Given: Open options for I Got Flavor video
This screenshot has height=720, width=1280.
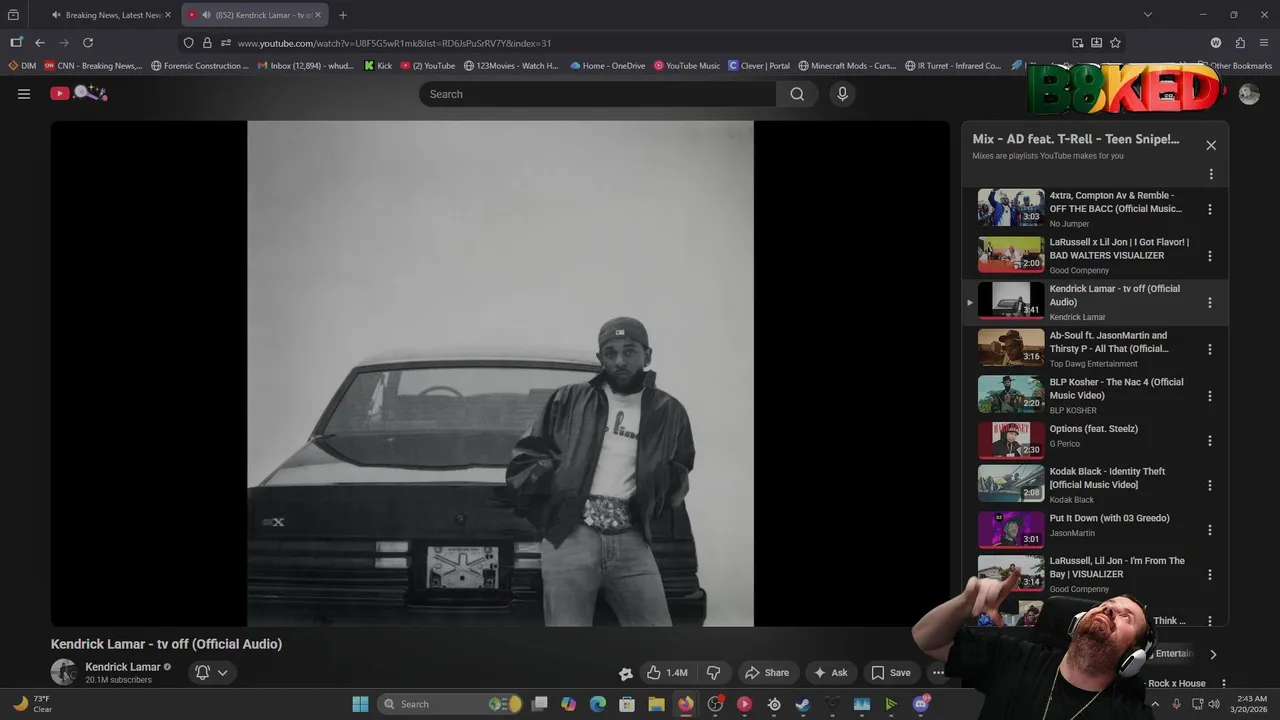Looking at the screenshot, I should click(x=1210, y=256).
